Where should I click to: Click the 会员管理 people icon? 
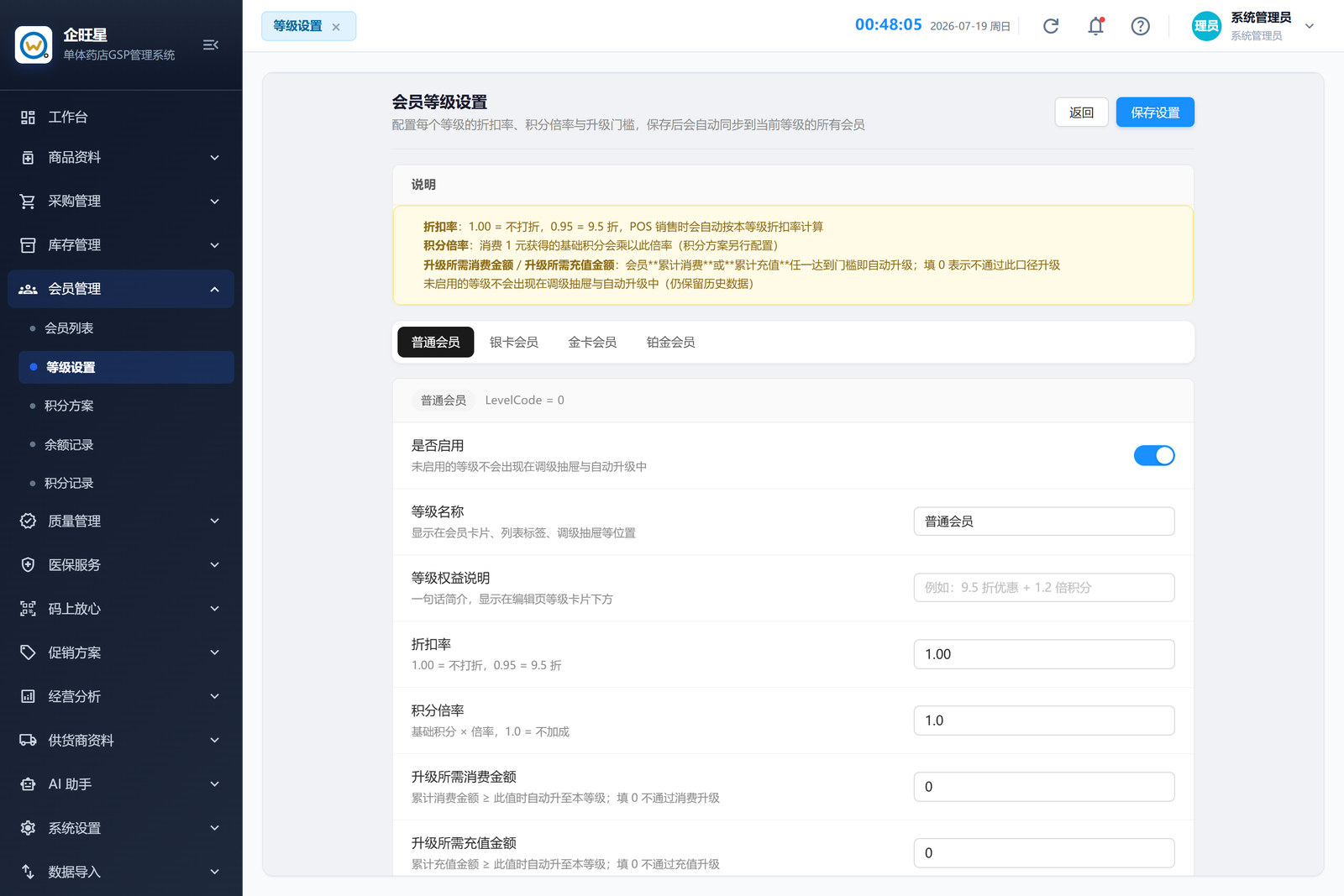pos(28,289)
